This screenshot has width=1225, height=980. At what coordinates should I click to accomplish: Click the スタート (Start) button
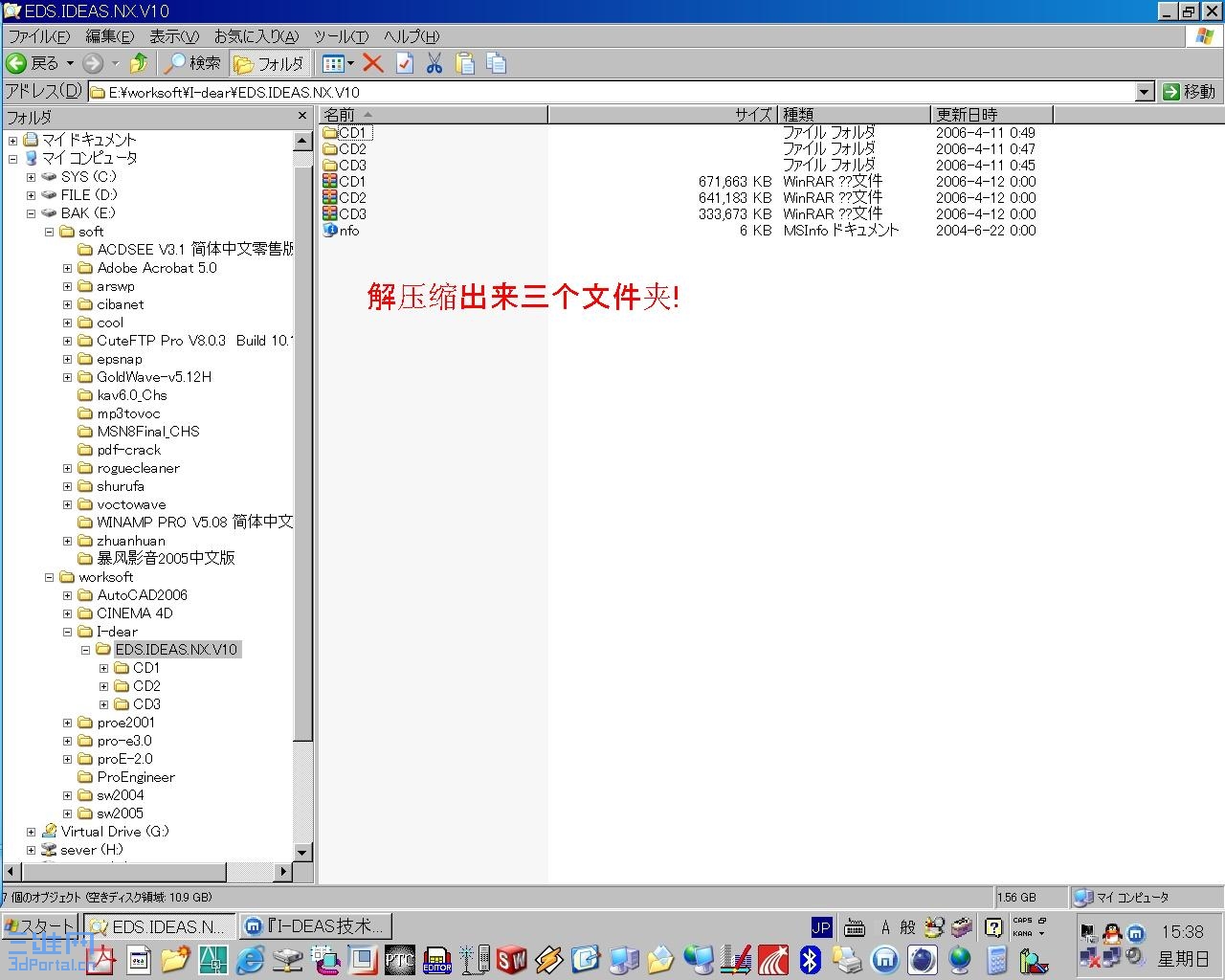click(x=41, y=926)
